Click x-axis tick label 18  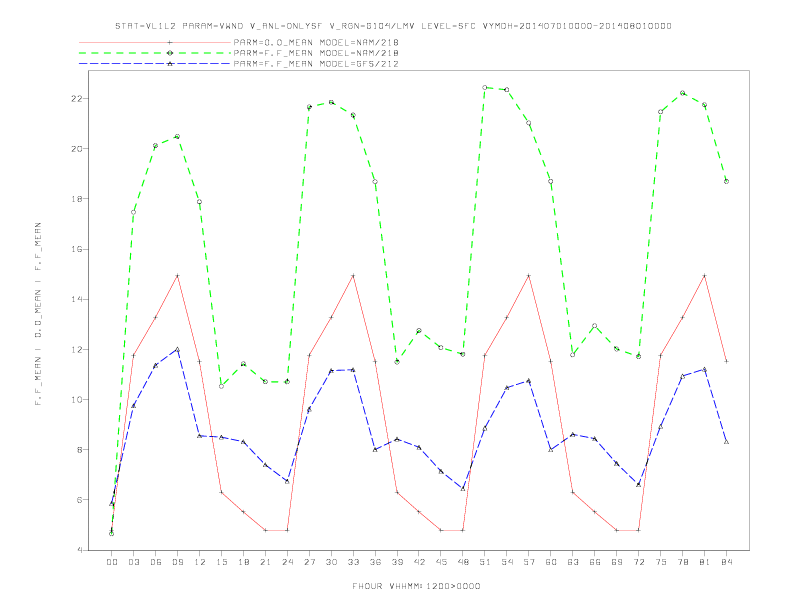[243, 562]
